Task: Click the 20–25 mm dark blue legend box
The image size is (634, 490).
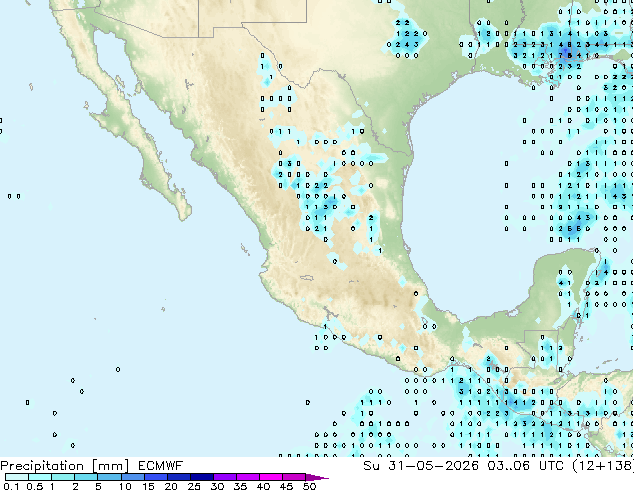Action: coord(178,477)
